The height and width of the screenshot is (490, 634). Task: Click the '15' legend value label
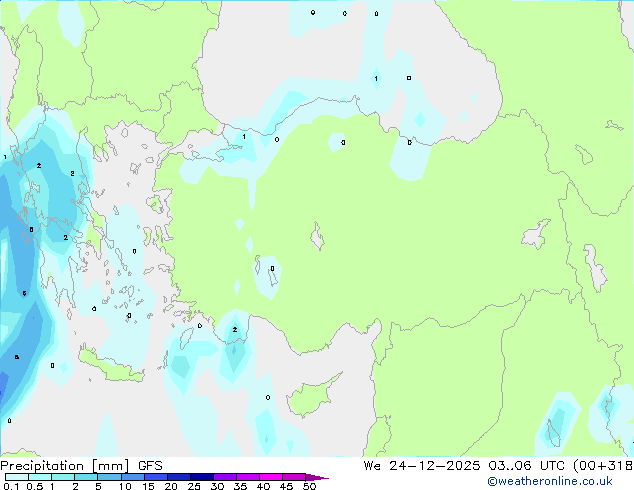coord(148,486)
